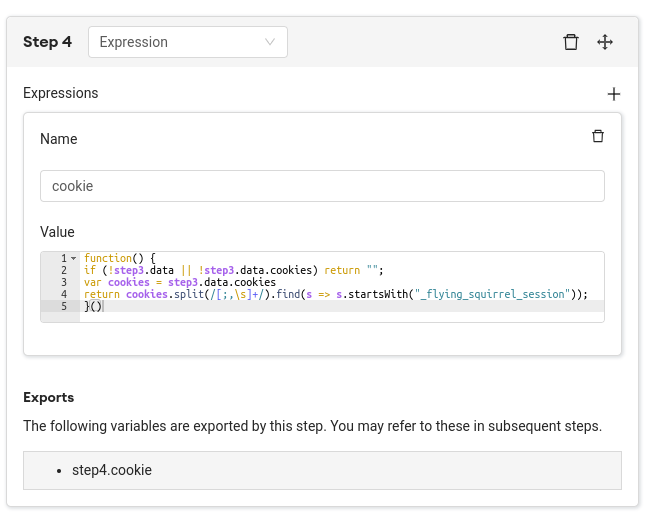Click the "Value" field label
The height and width of the screenshot is (526, 654).
57,232
